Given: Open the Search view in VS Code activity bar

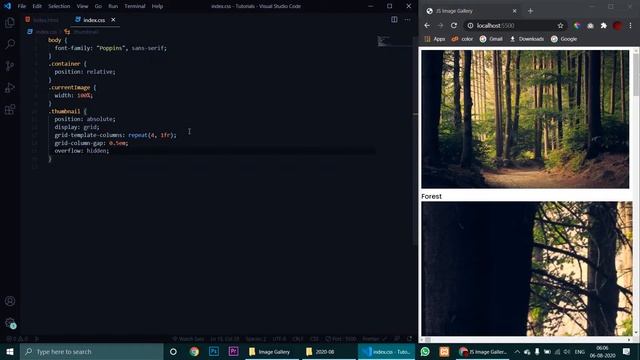Looking at the screenshot, I should pos(10,44).
